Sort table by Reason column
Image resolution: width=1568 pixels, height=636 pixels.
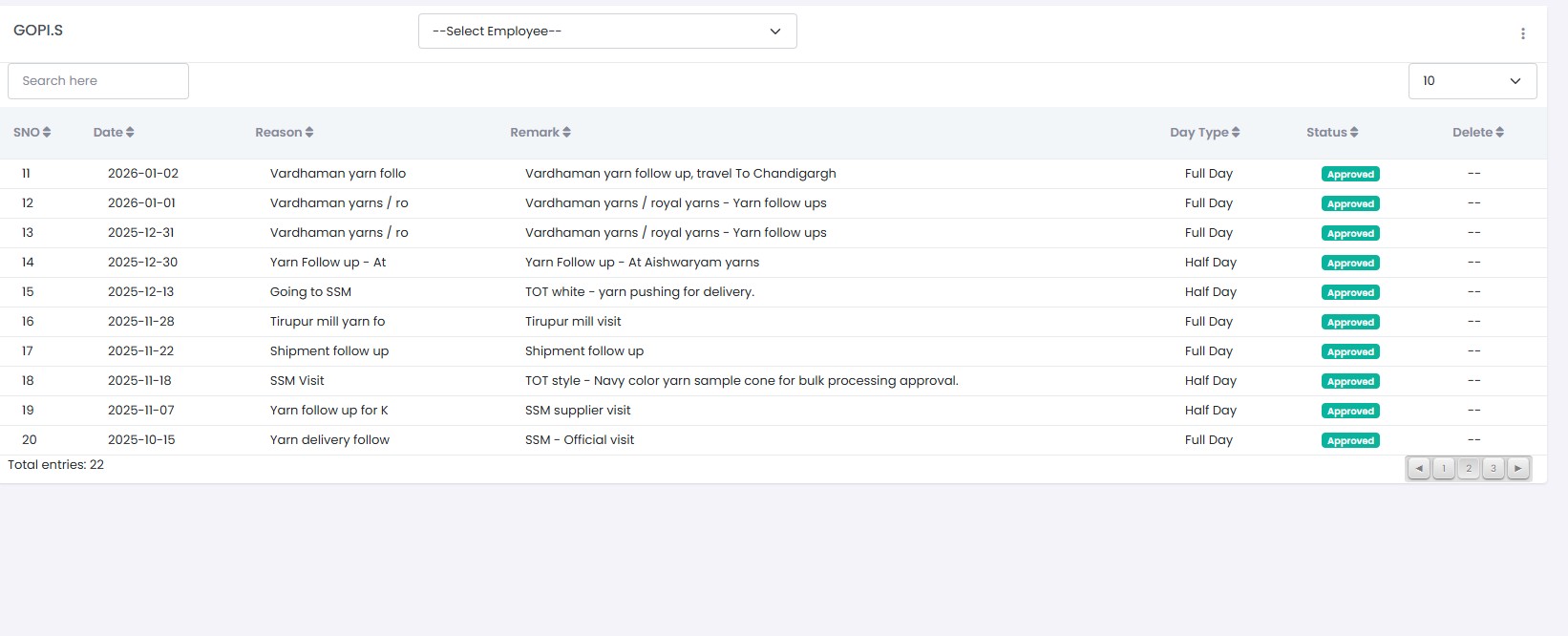[284, 133]
